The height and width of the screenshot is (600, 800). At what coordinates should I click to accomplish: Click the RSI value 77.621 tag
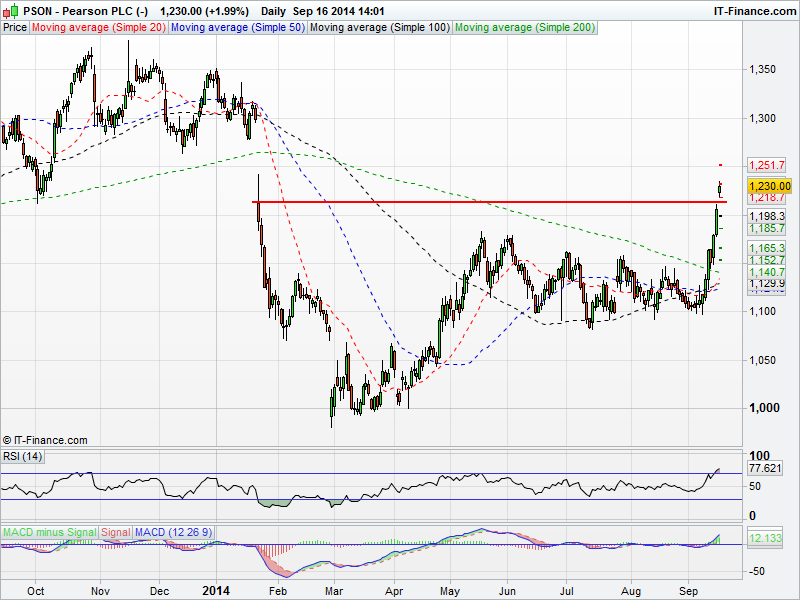(x=767, y=467)
